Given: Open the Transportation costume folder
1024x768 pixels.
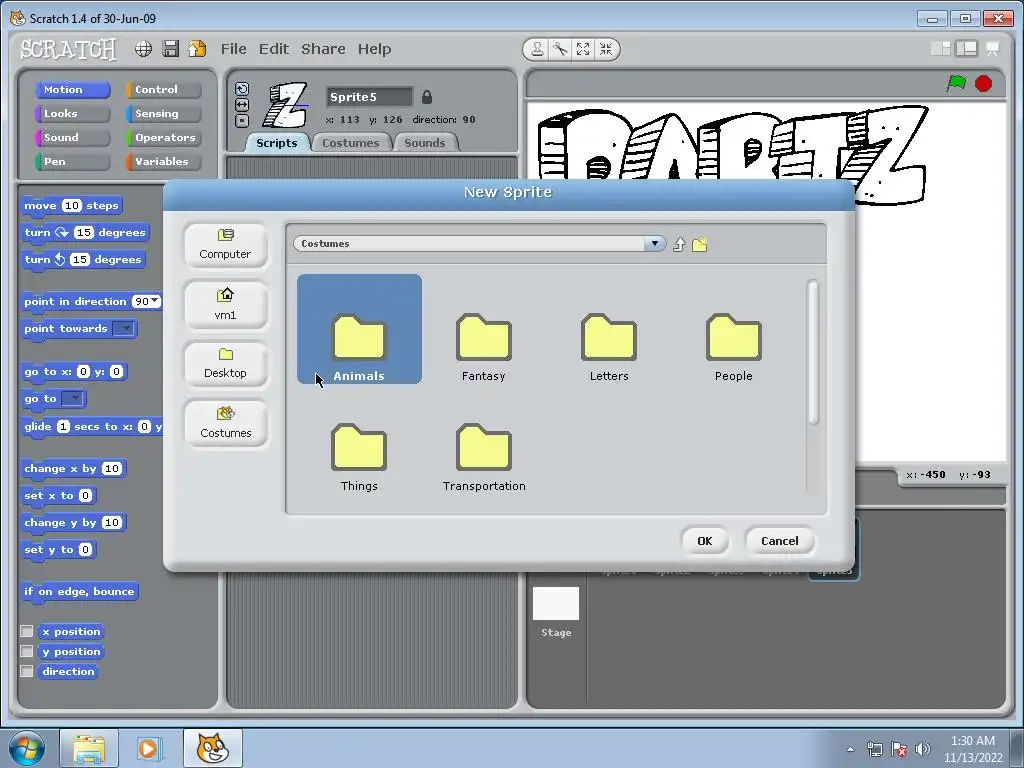Looking at the screenshot, I should point(484,457).
